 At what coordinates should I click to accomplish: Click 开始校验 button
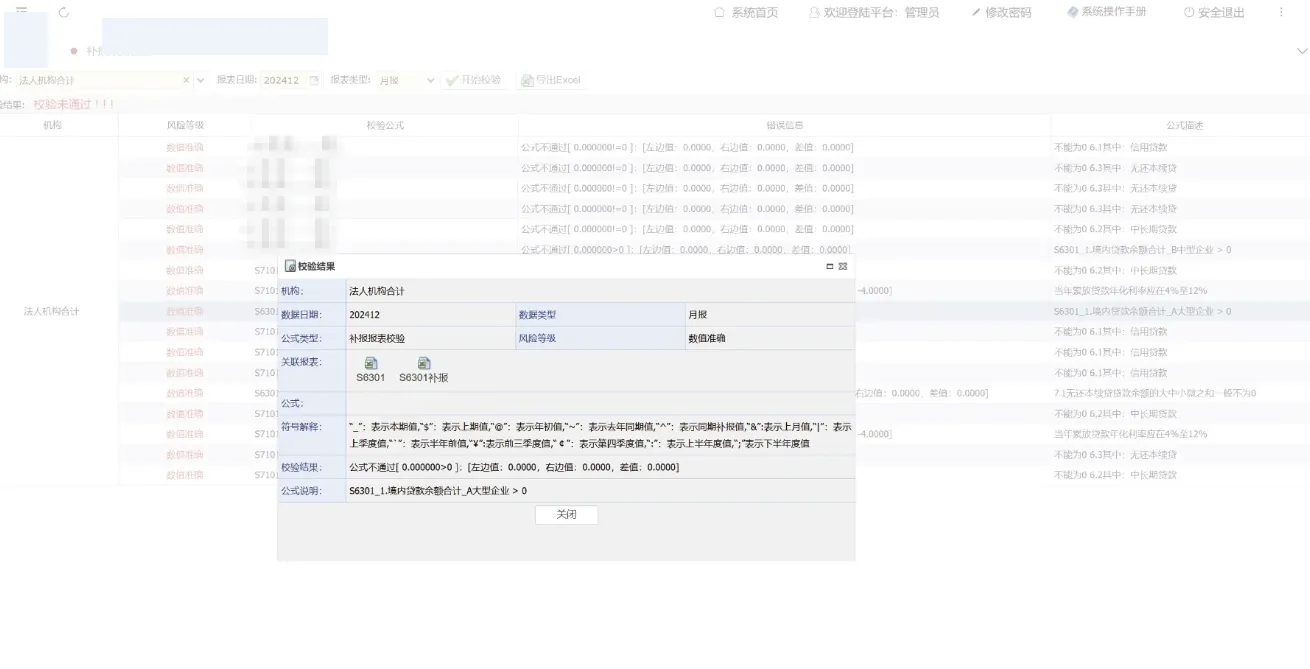[473, 80]
